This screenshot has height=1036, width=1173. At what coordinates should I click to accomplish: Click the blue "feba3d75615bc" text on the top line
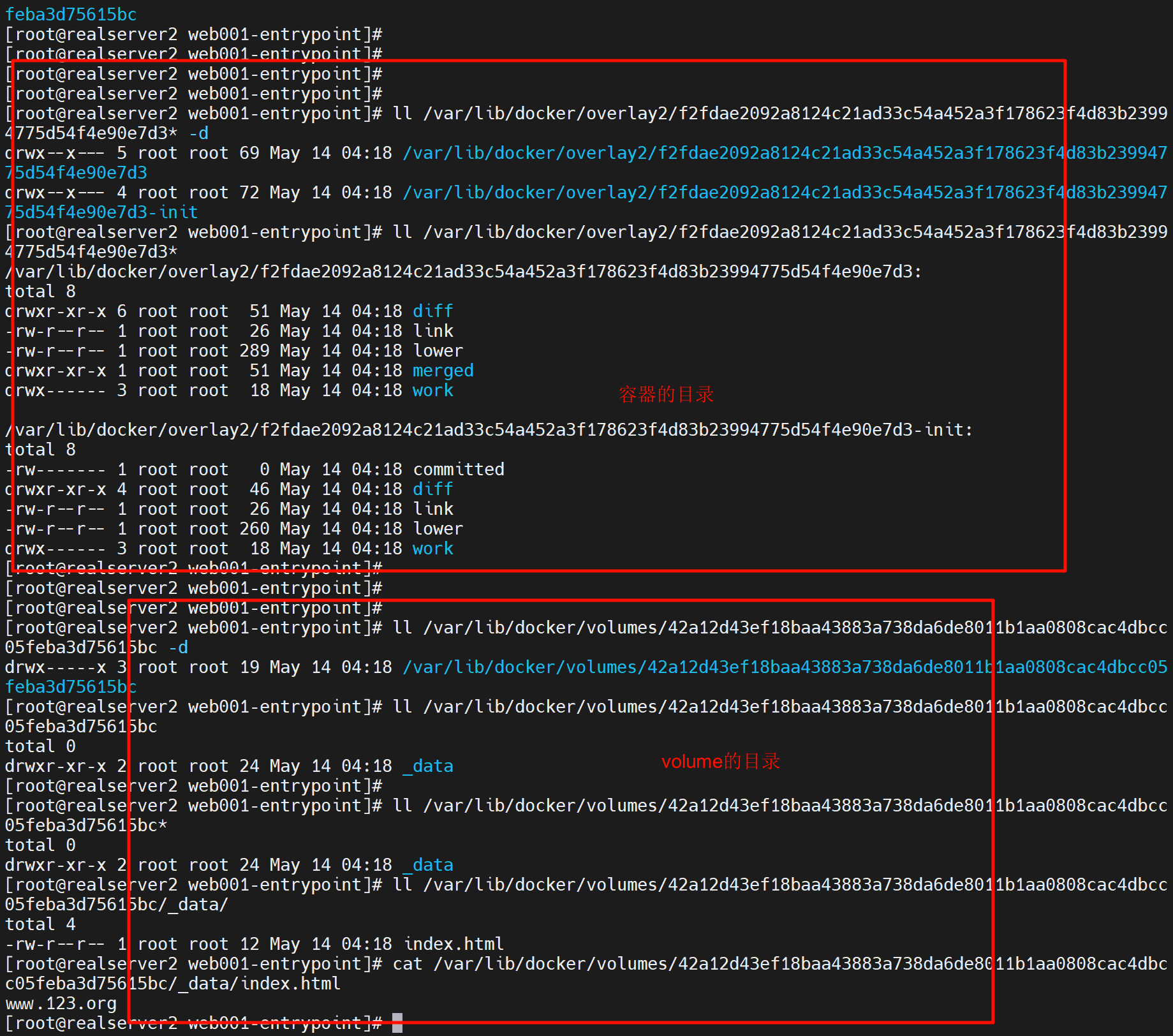71,14
